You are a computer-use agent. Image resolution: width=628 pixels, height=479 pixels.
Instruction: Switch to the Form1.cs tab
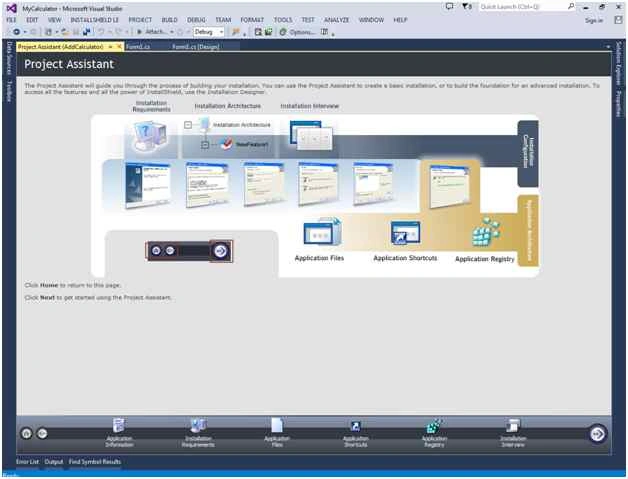click(x=138, y=46)
